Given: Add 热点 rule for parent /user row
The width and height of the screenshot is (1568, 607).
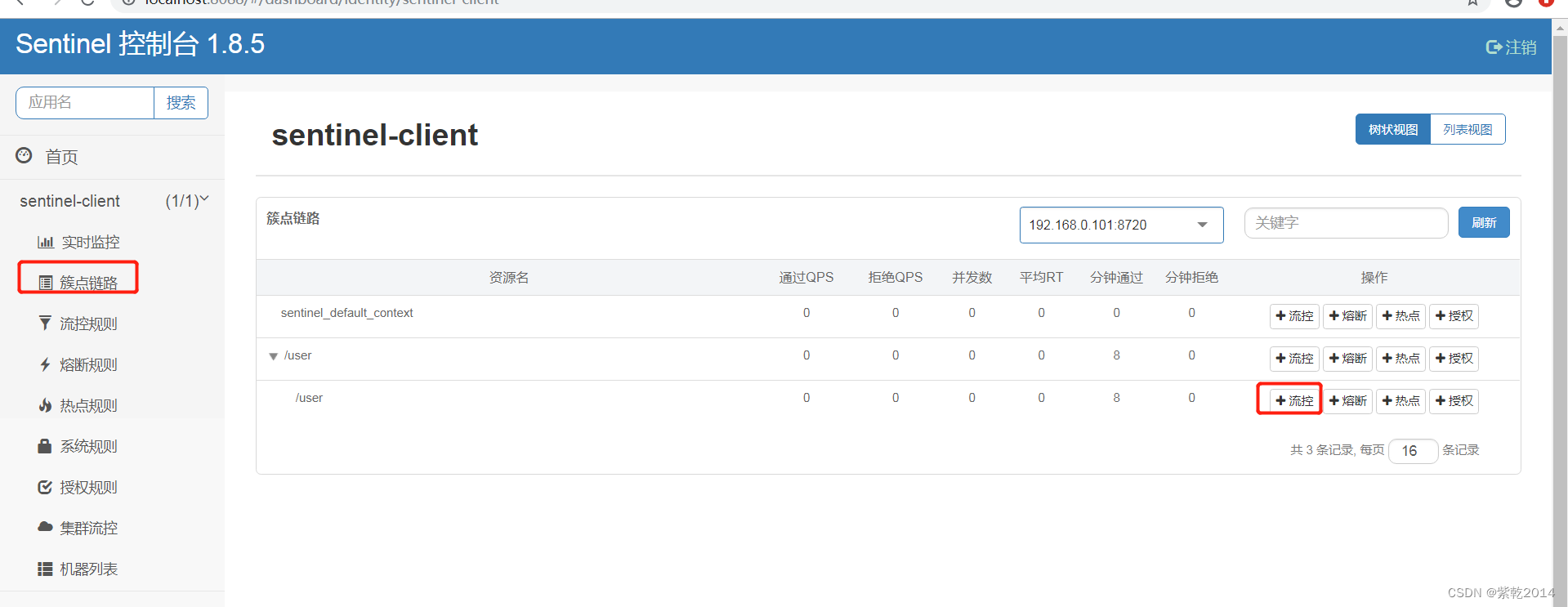Looking at the screenshot, I should (1400, 359).
